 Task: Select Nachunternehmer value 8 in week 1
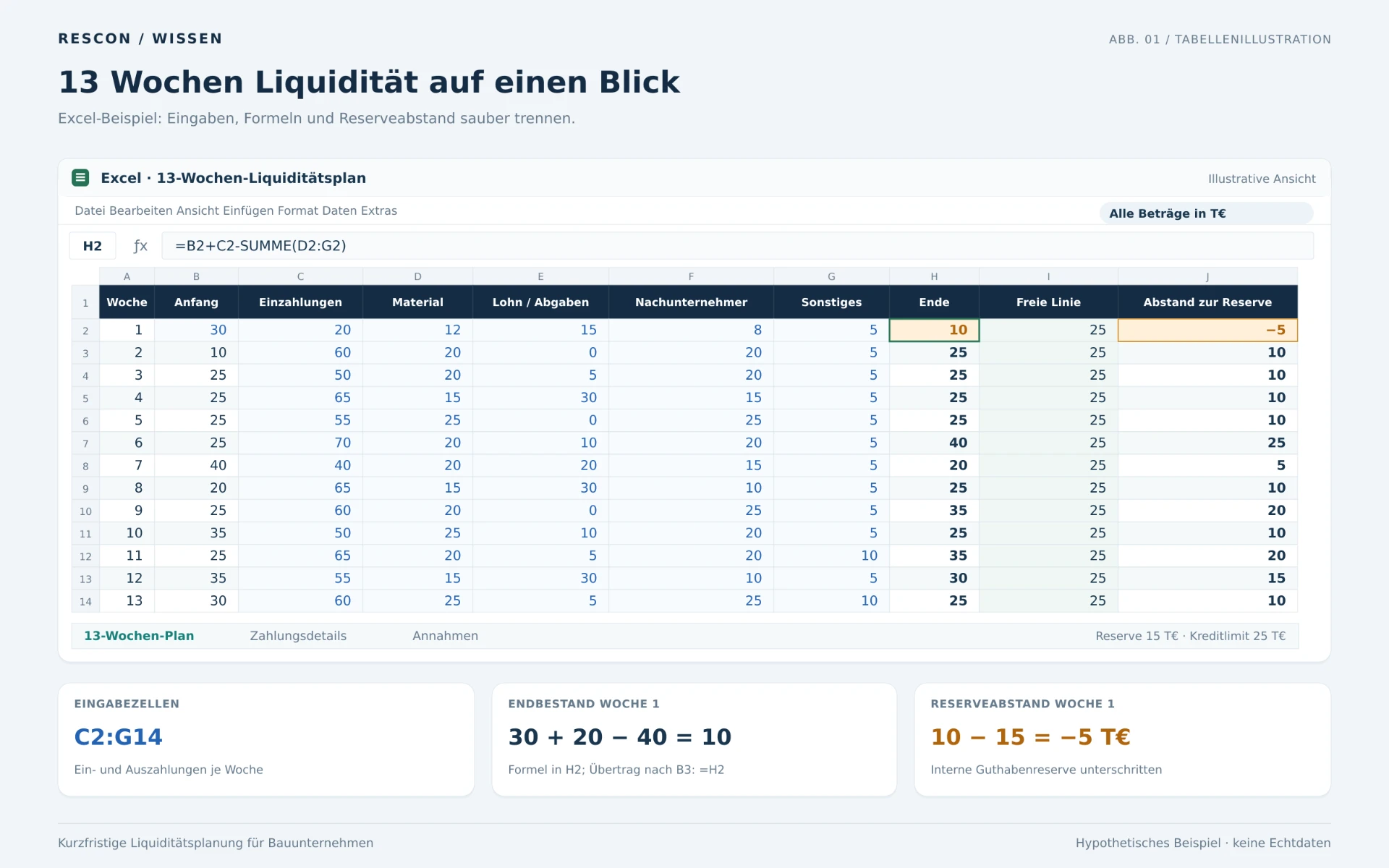coord(691,330)
